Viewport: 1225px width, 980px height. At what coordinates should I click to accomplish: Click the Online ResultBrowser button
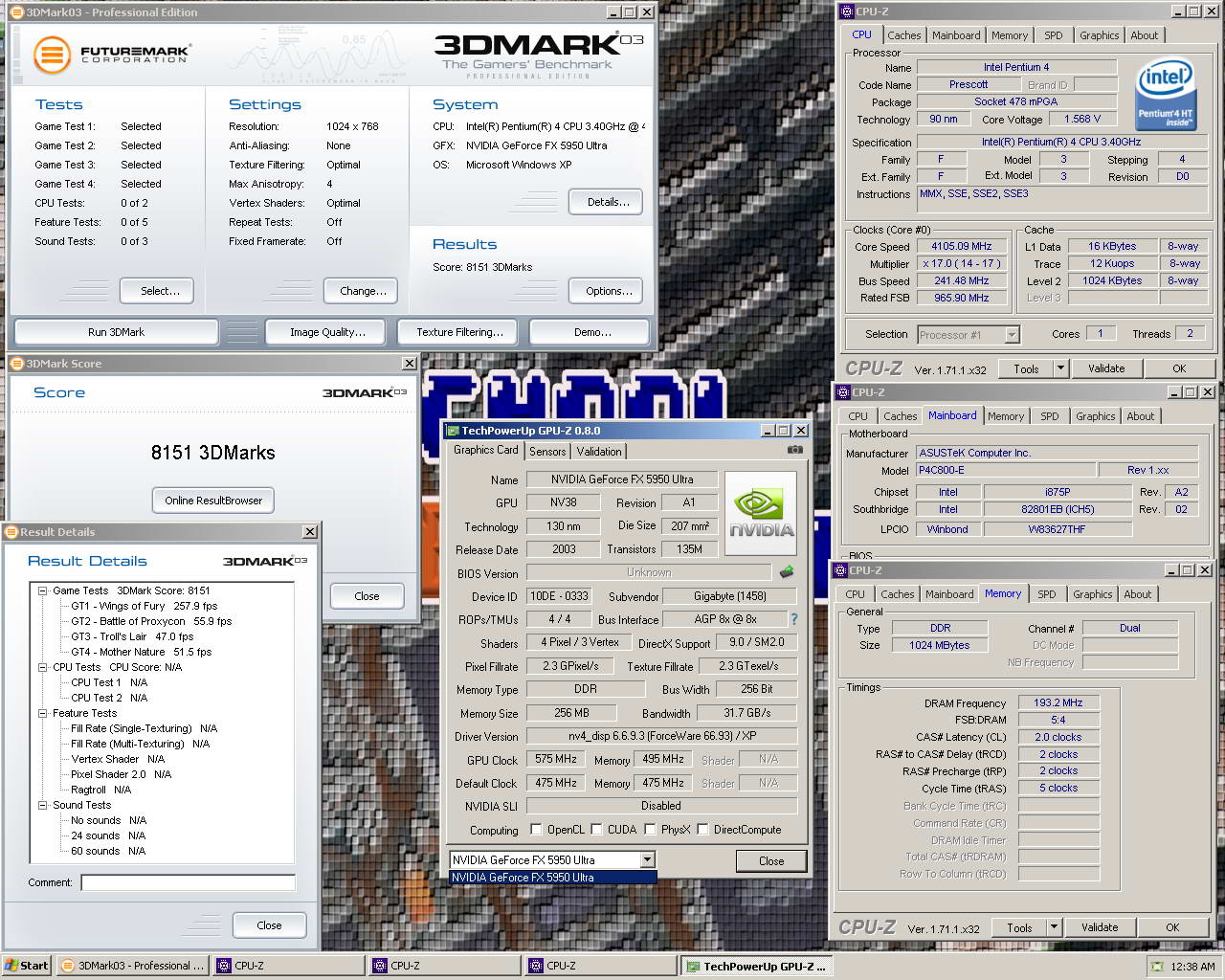[x=212, y=501]
